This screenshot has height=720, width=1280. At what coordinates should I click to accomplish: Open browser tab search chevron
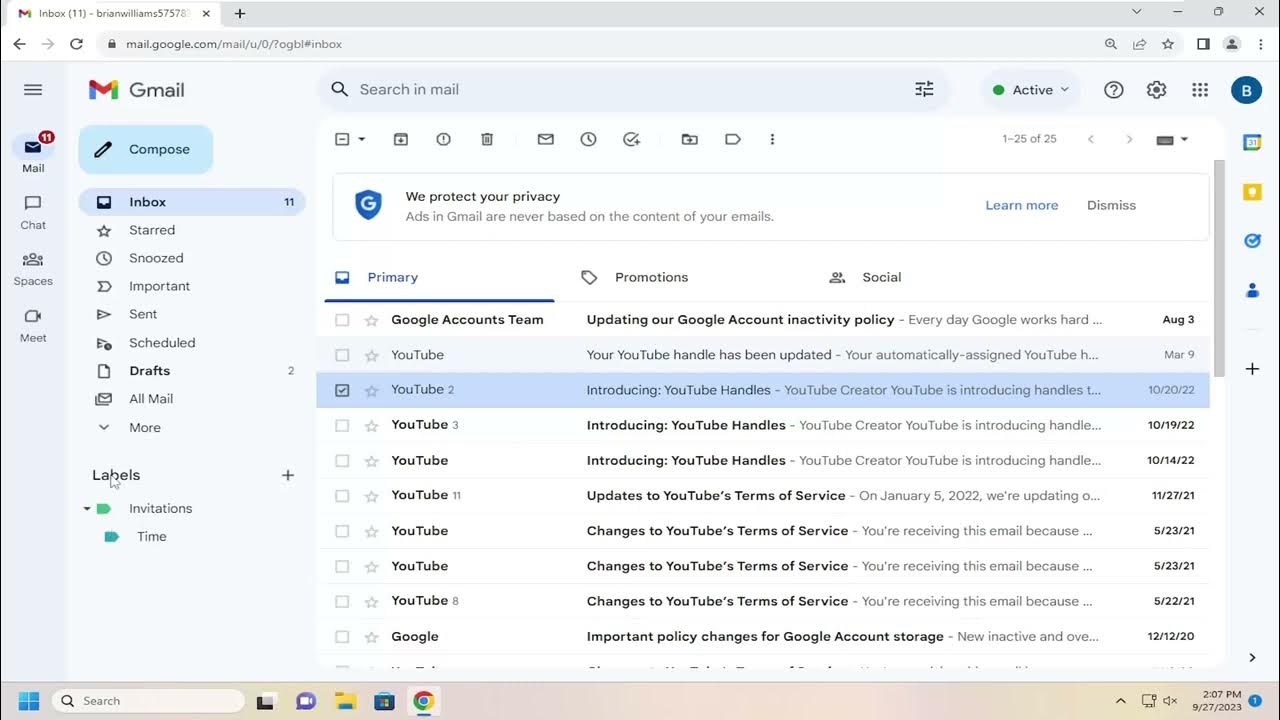tap(1137, 12)
